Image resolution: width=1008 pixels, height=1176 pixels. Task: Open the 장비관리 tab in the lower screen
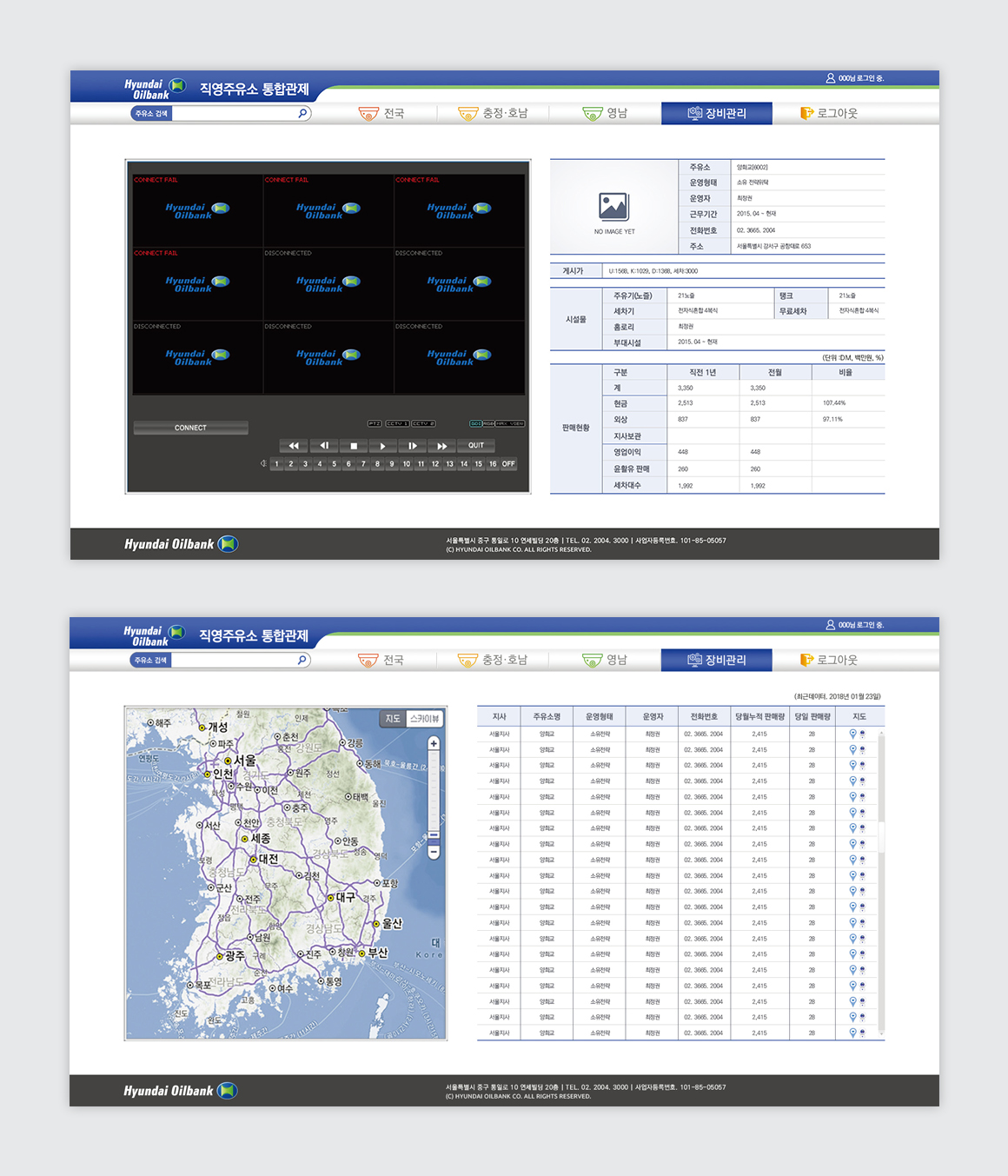[716, 660]
